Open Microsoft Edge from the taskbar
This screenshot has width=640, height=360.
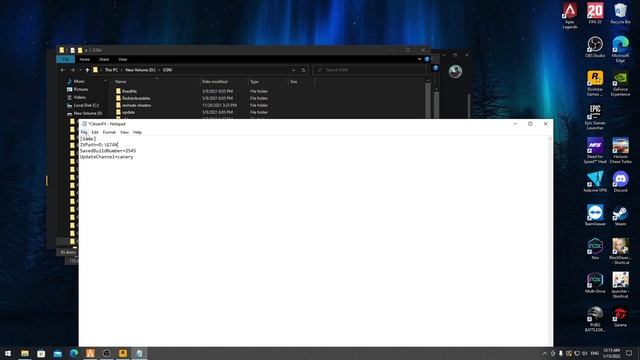(74, 353)
